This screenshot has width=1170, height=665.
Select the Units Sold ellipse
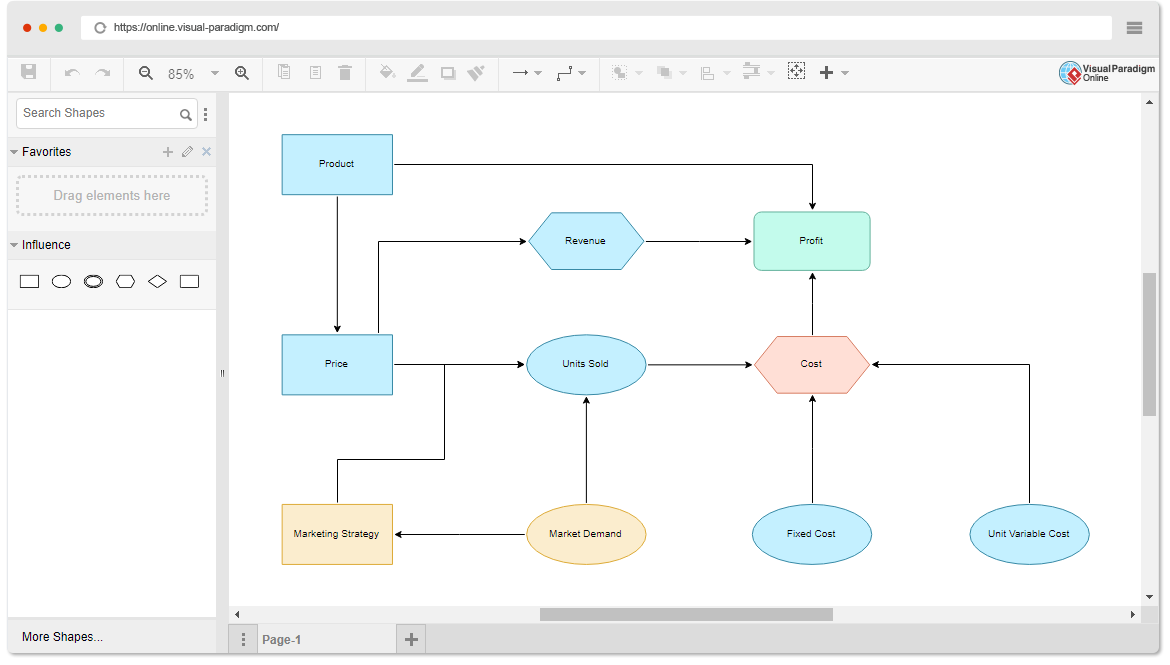586,364
